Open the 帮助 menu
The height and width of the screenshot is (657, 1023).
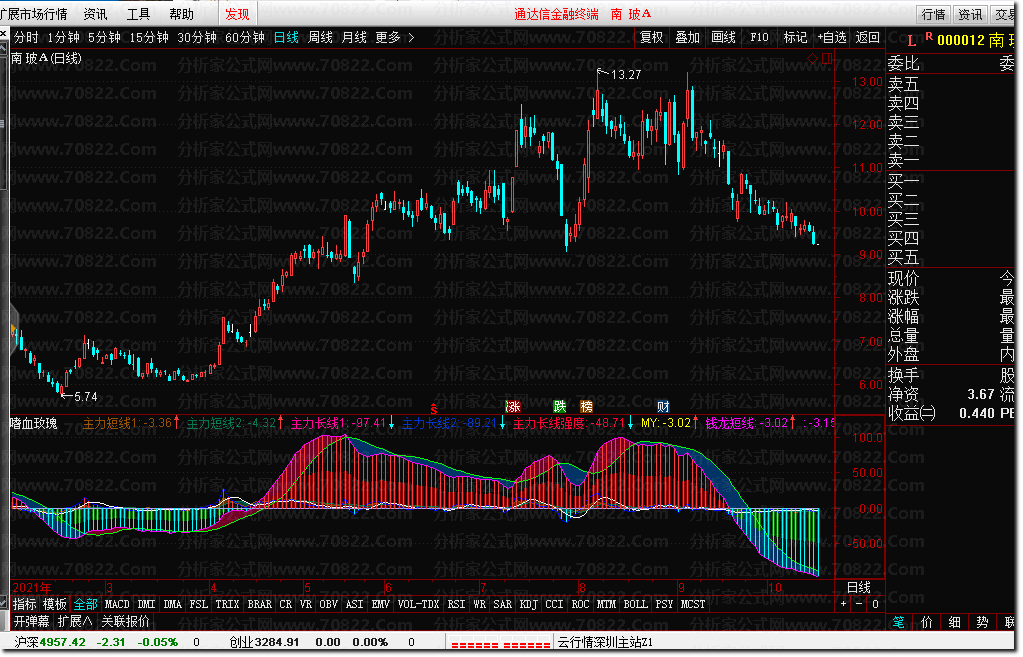tap(181, 14)
